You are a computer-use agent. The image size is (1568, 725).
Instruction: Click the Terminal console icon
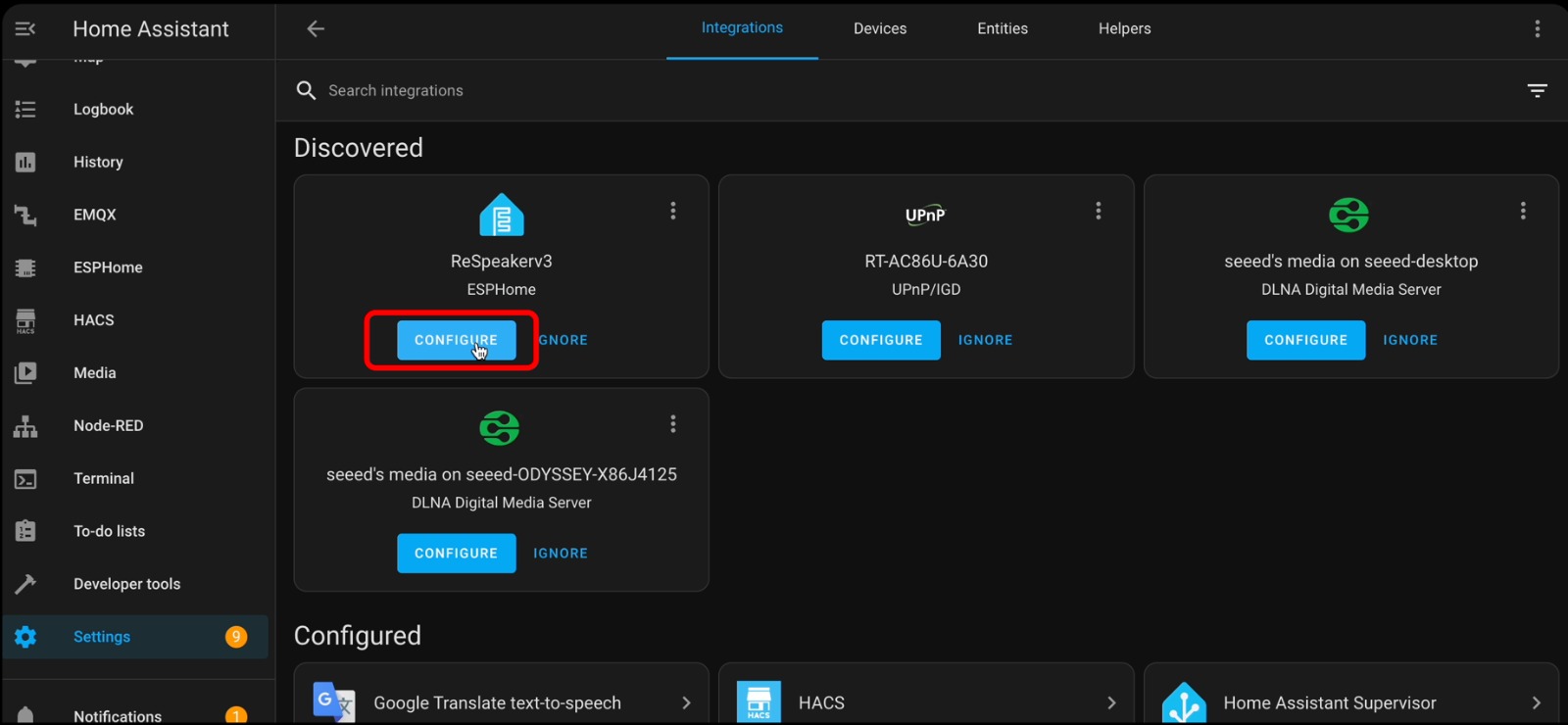click(x=25, y=479)
